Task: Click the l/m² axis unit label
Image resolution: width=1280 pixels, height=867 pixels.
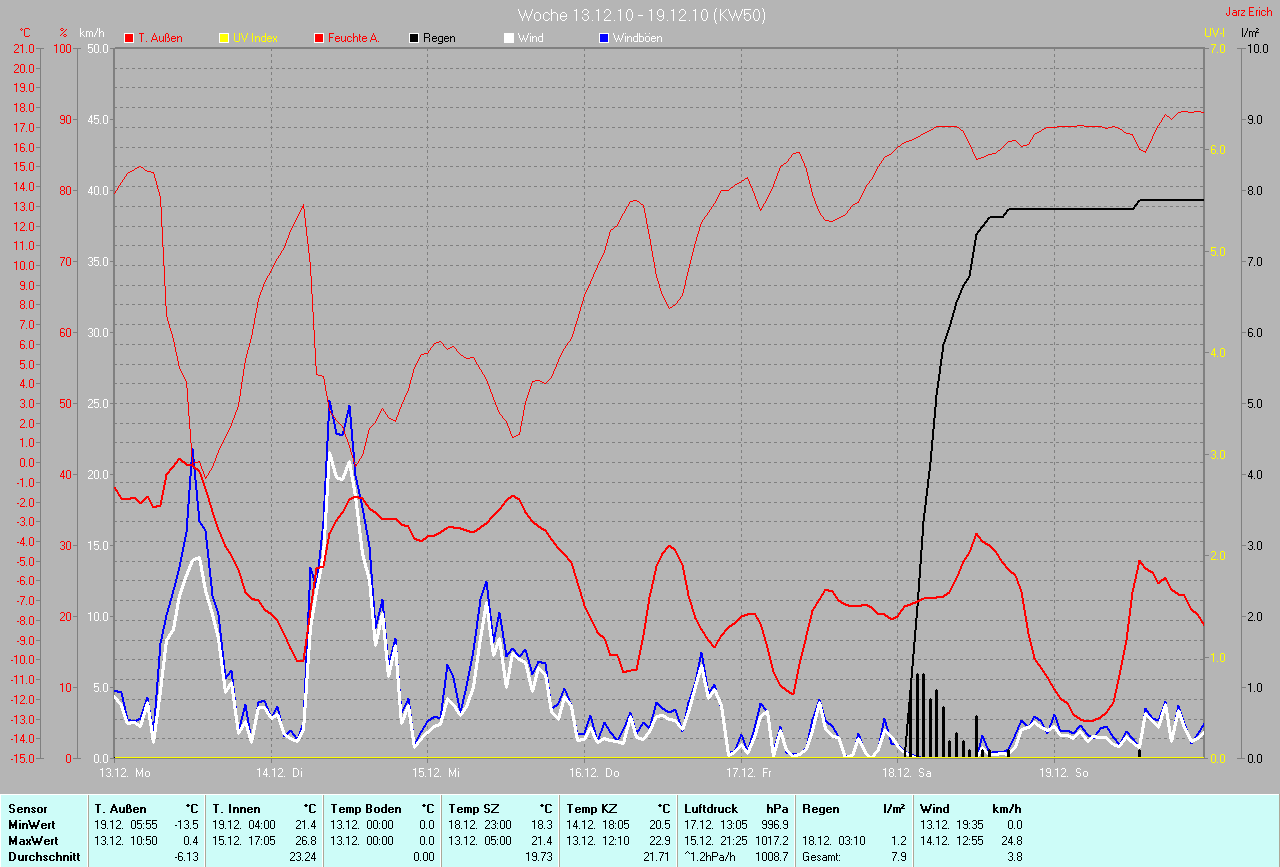Action: 1249,33
